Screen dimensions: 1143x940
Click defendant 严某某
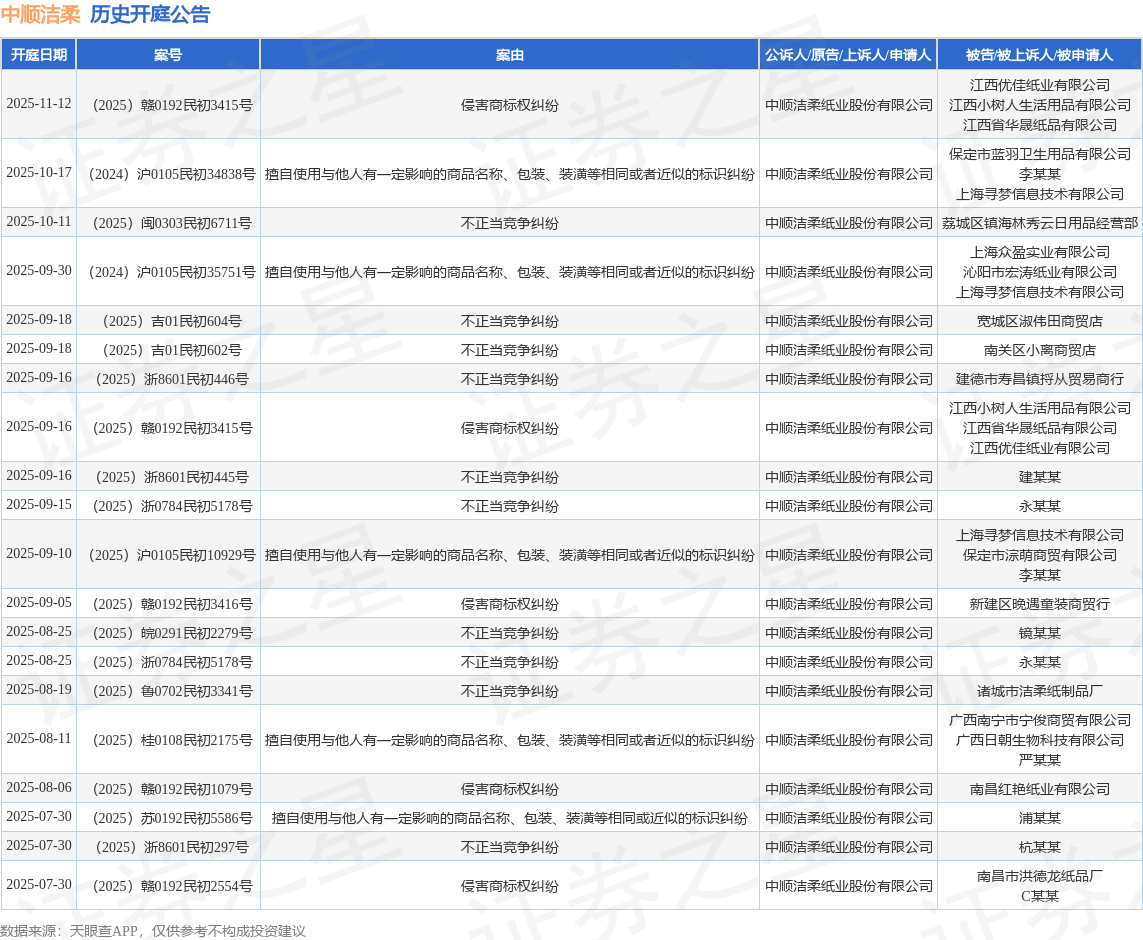[x=1039, y=760]
